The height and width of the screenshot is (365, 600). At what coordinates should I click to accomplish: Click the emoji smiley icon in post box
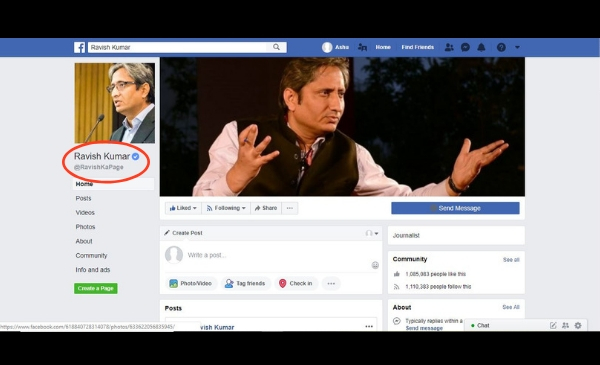click(x=375, y=265)
